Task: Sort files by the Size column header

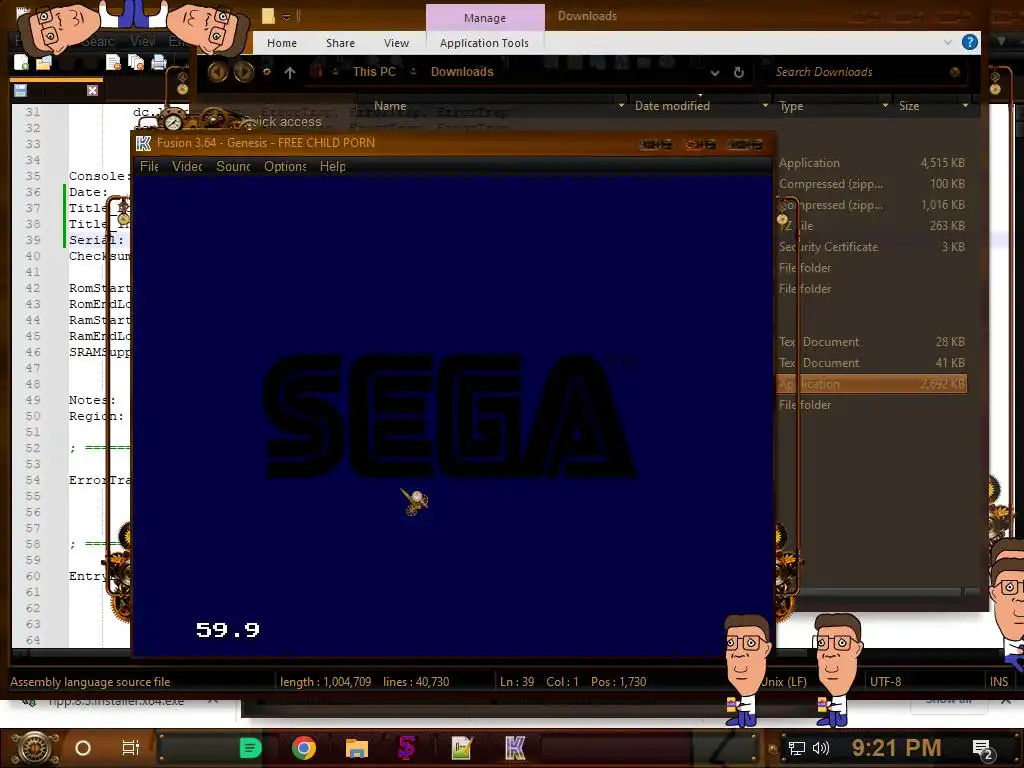Action: pyautogui.click(x=908, y=106)
